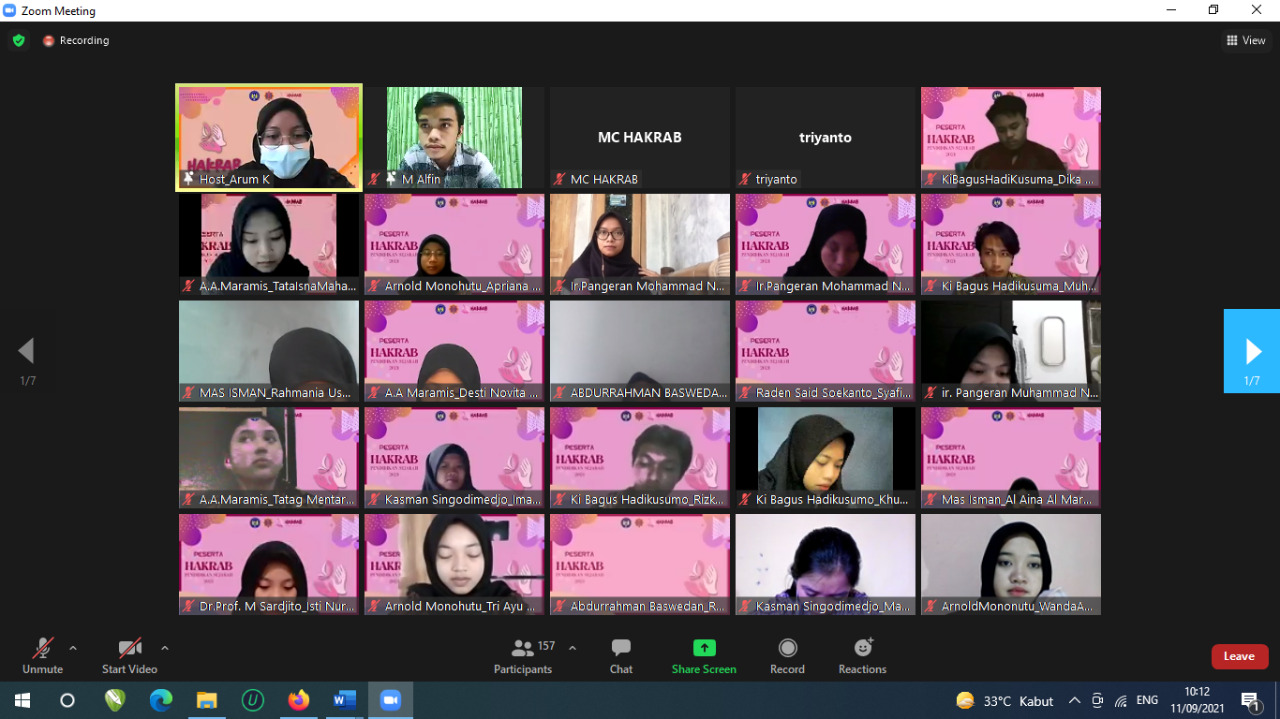Click the Recording status indicator

click(x=76, y=41)
